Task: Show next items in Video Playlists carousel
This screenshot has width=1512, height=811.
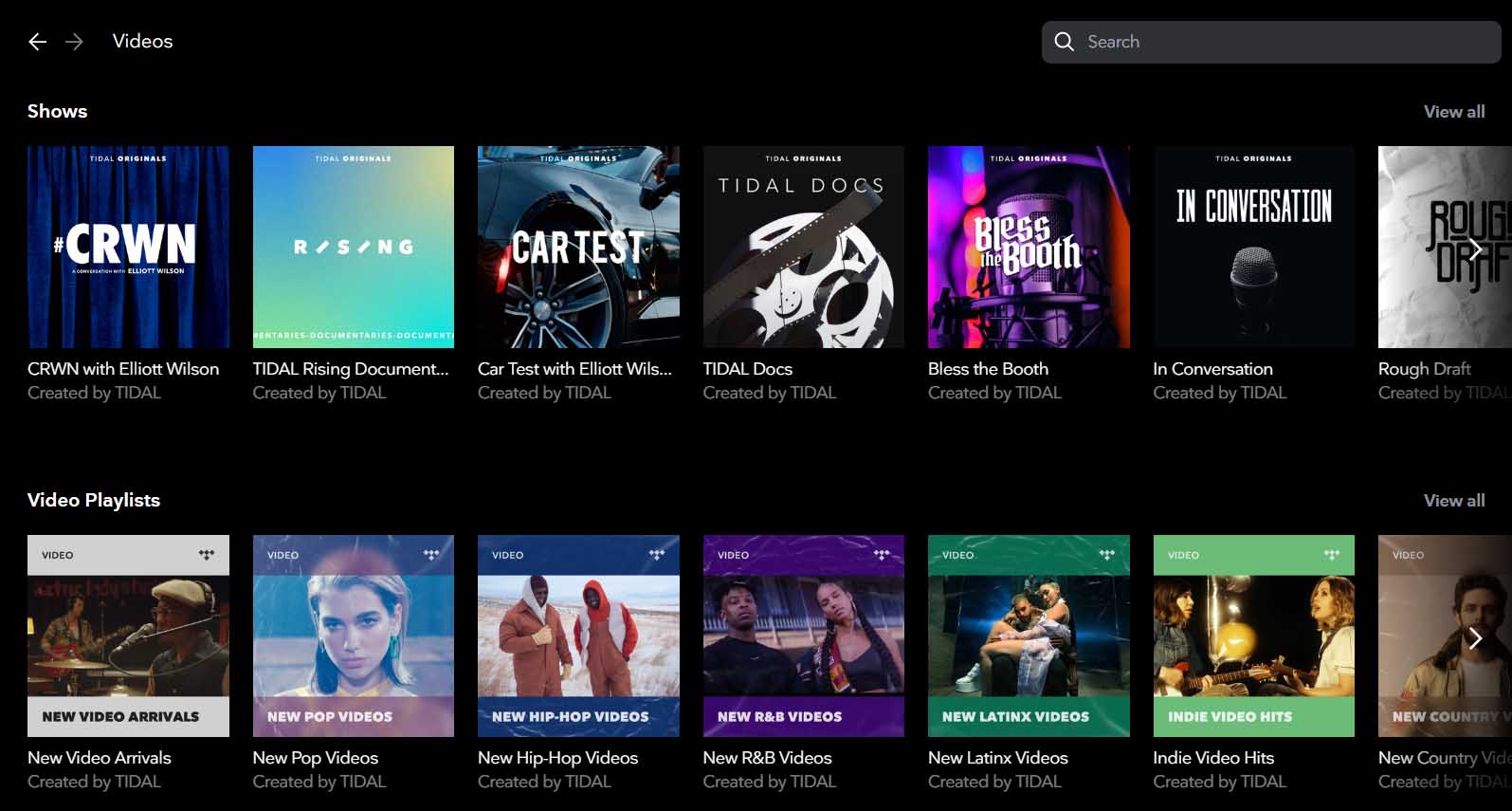Action: [x=1475, y=638]
